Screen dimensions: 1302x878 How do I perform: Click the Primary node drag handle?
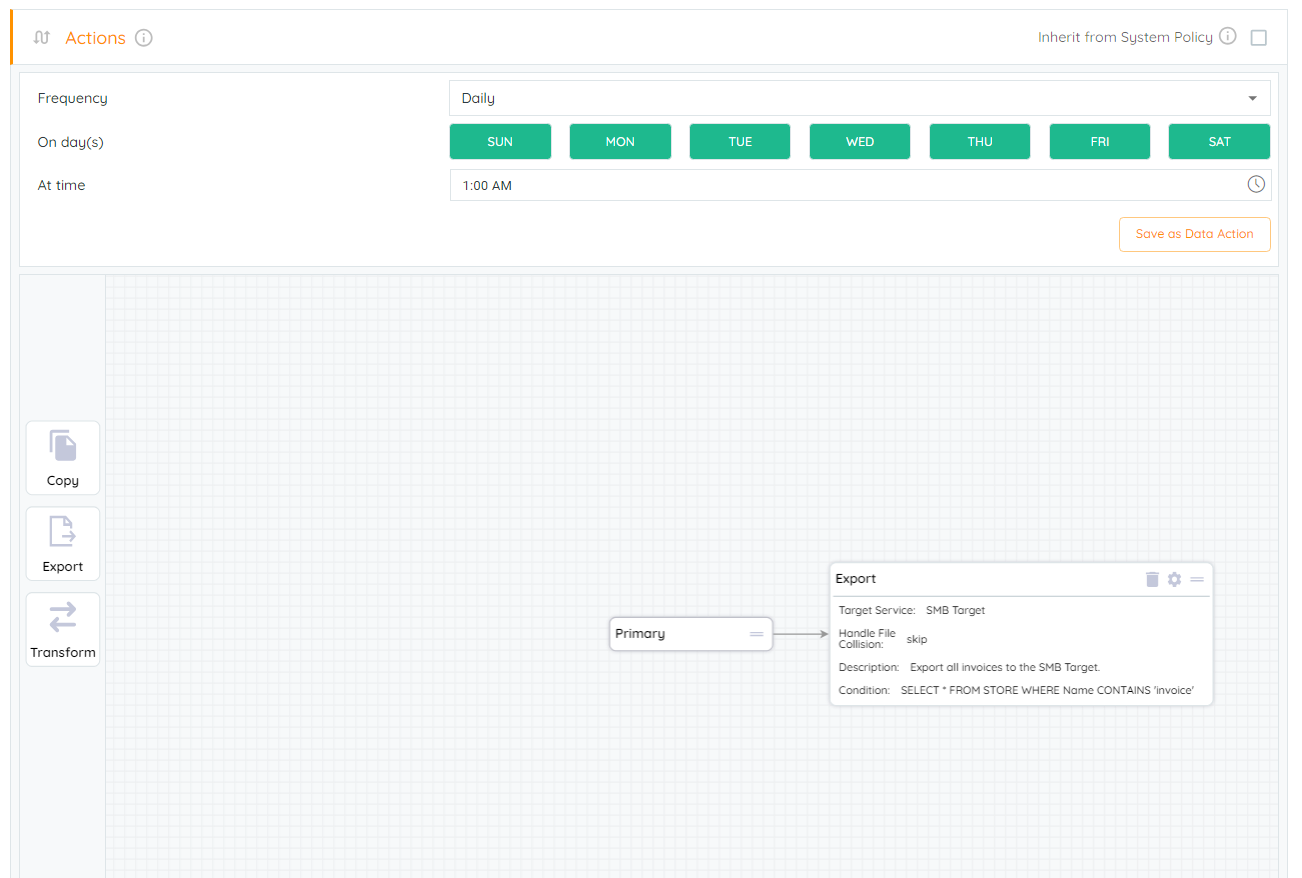tap(757, 634)
